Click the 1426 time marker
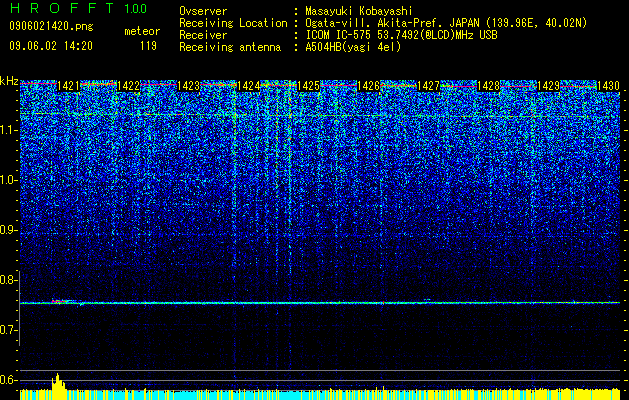Image resolution: width=629 pixels, height=400 pixels. click(368, 86)
